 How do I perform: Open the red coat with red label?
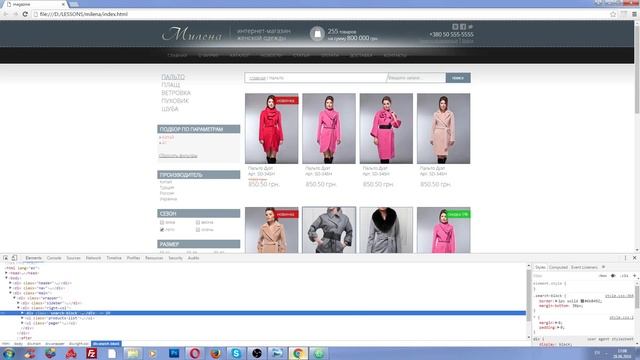[x=271, y=128]
